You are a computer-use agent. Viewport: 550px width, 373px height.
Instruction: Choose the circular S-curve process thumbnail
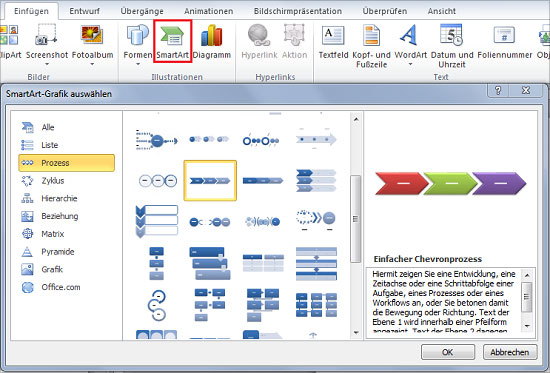pos(157,305)
